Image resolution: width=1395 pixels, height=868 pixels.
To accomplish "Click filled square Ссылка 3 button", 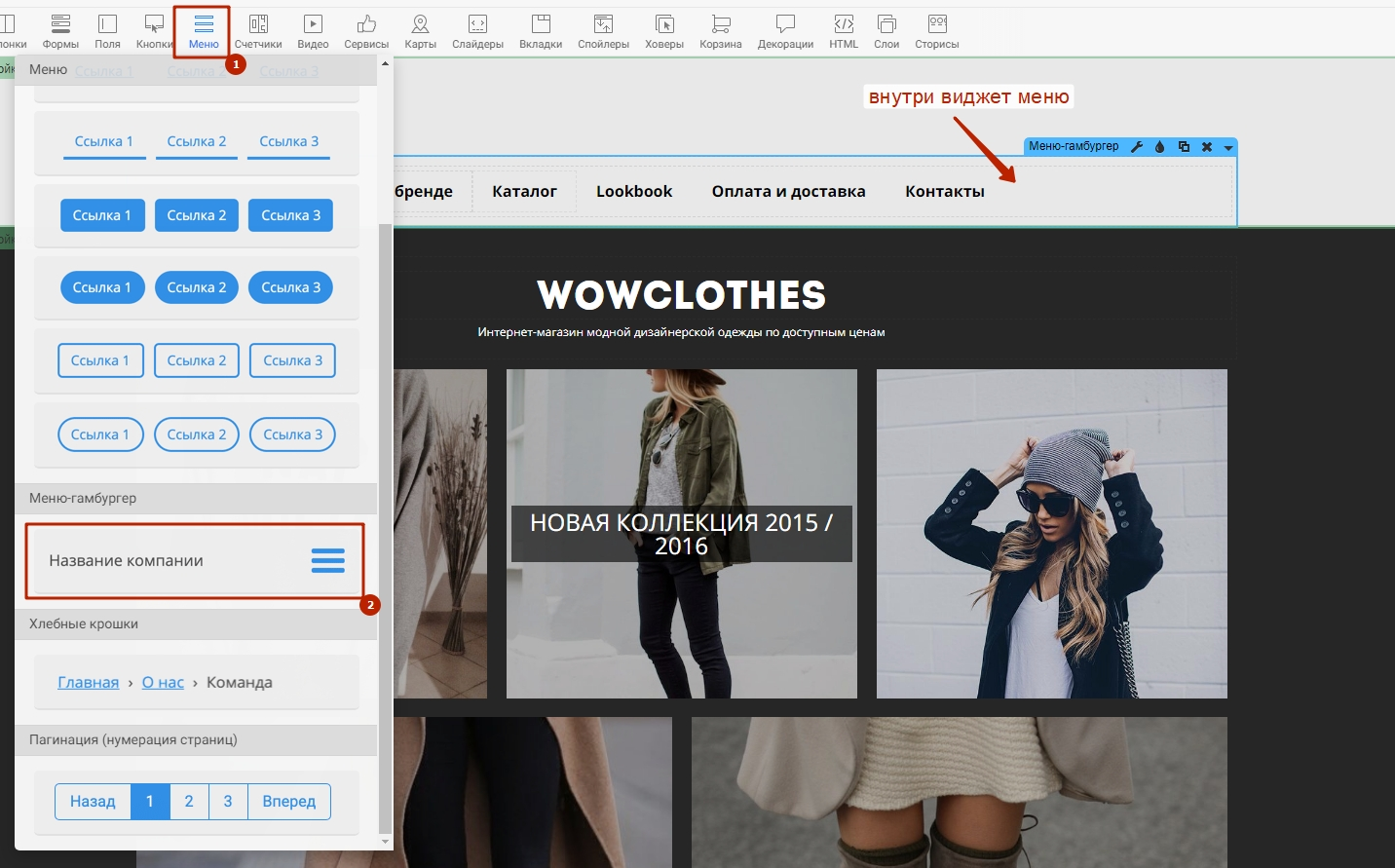I will [290, 215].
